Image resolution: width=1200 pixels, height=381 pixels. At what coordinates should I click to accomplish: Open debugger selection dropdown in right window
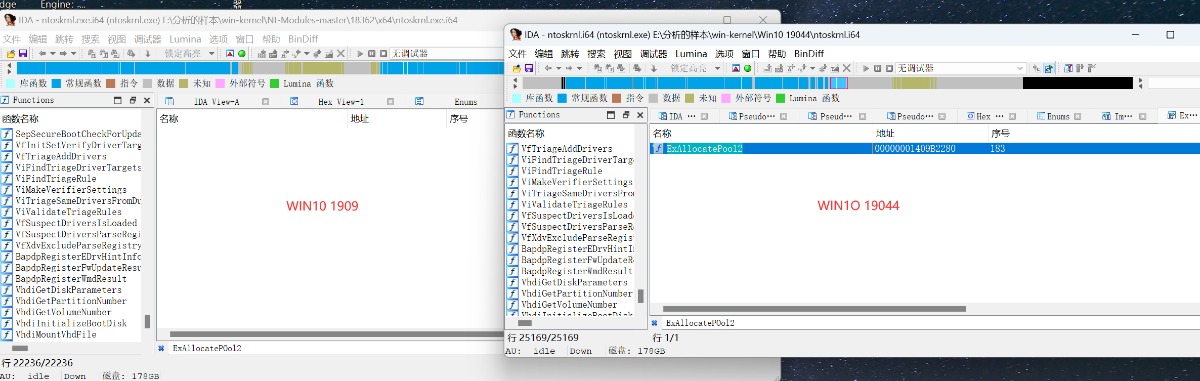coord(1019,67)
